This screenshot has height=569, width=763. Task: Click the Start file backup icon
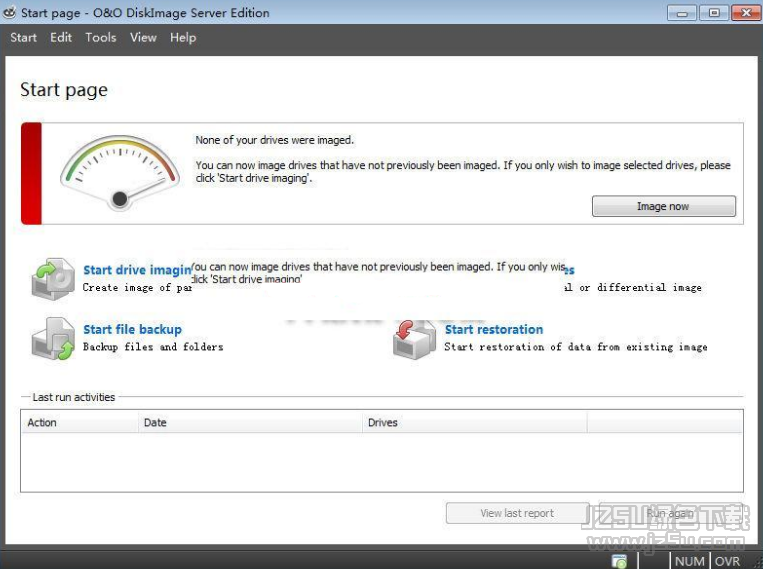point(53,339)
